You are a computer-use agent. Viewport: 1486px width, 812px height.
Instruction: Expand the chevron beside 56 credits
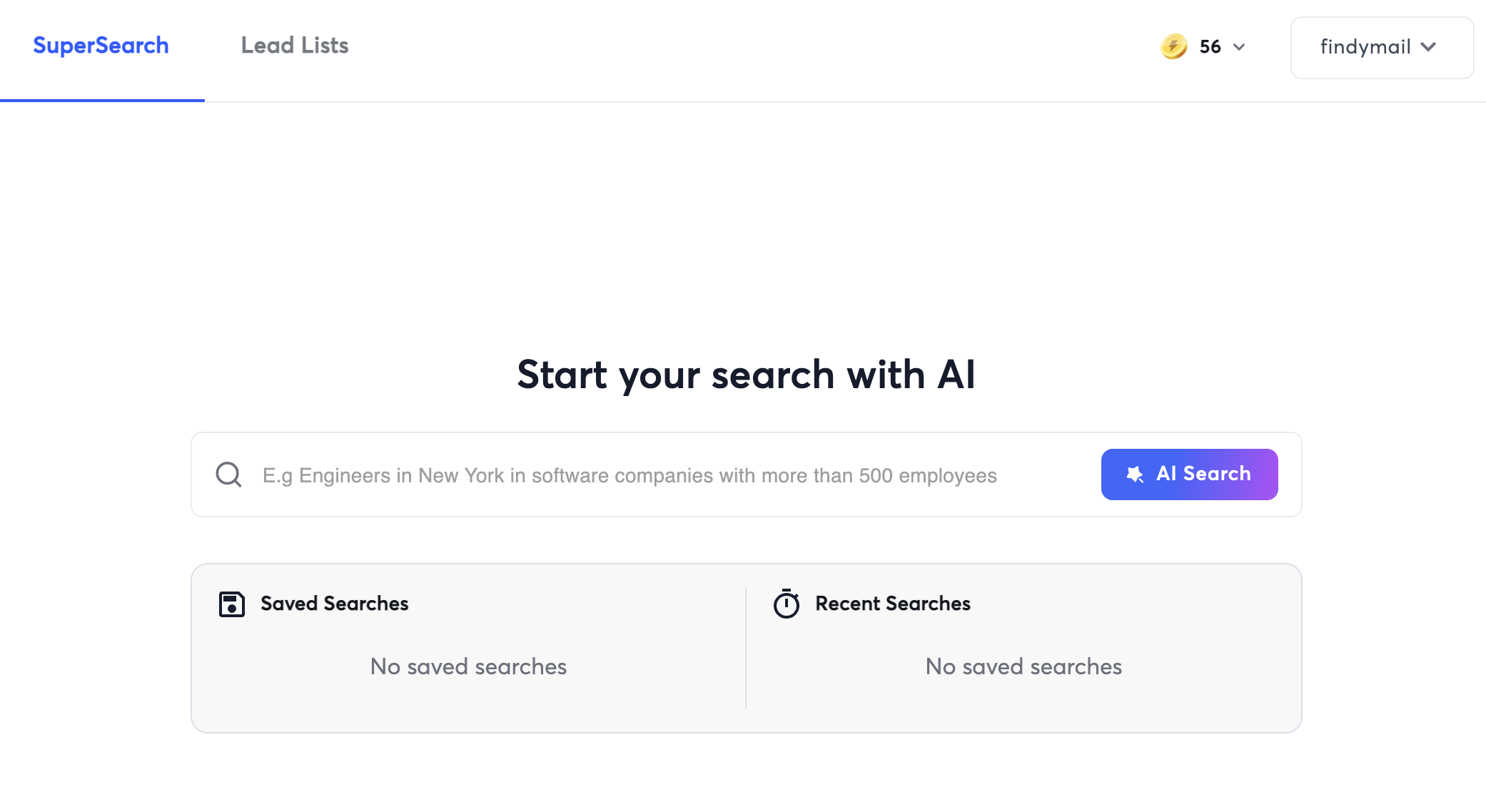click(1239, 47)
